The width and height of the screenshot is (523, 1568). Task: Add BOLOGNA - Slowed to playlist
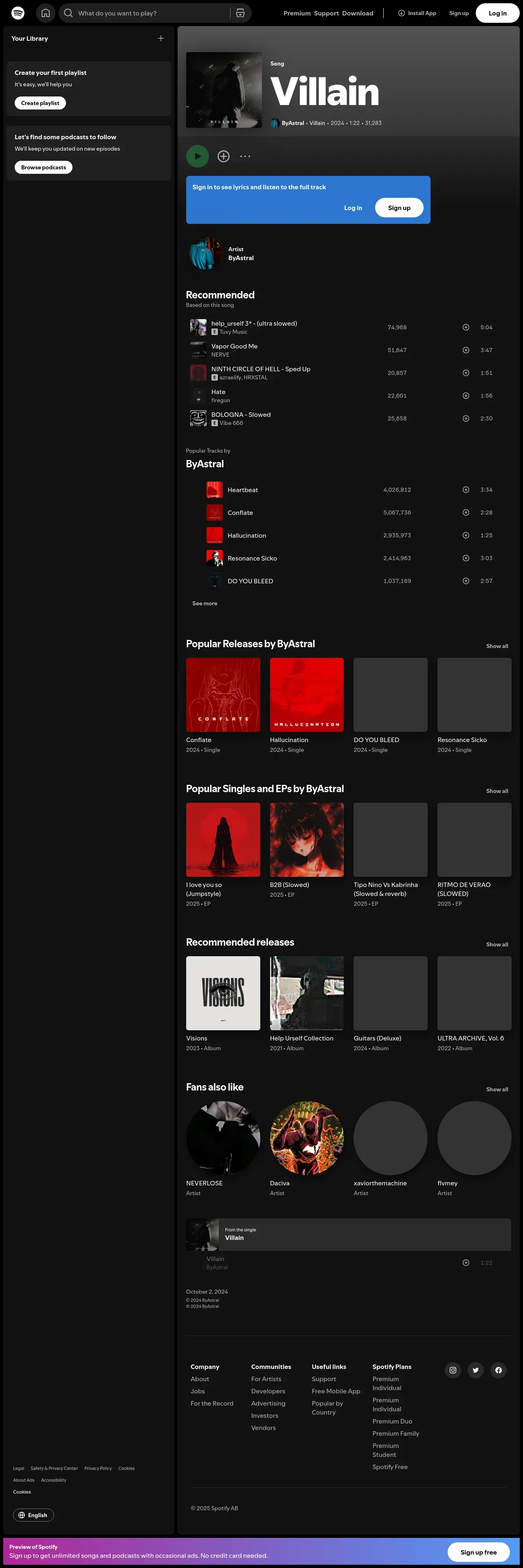point(466,419)
